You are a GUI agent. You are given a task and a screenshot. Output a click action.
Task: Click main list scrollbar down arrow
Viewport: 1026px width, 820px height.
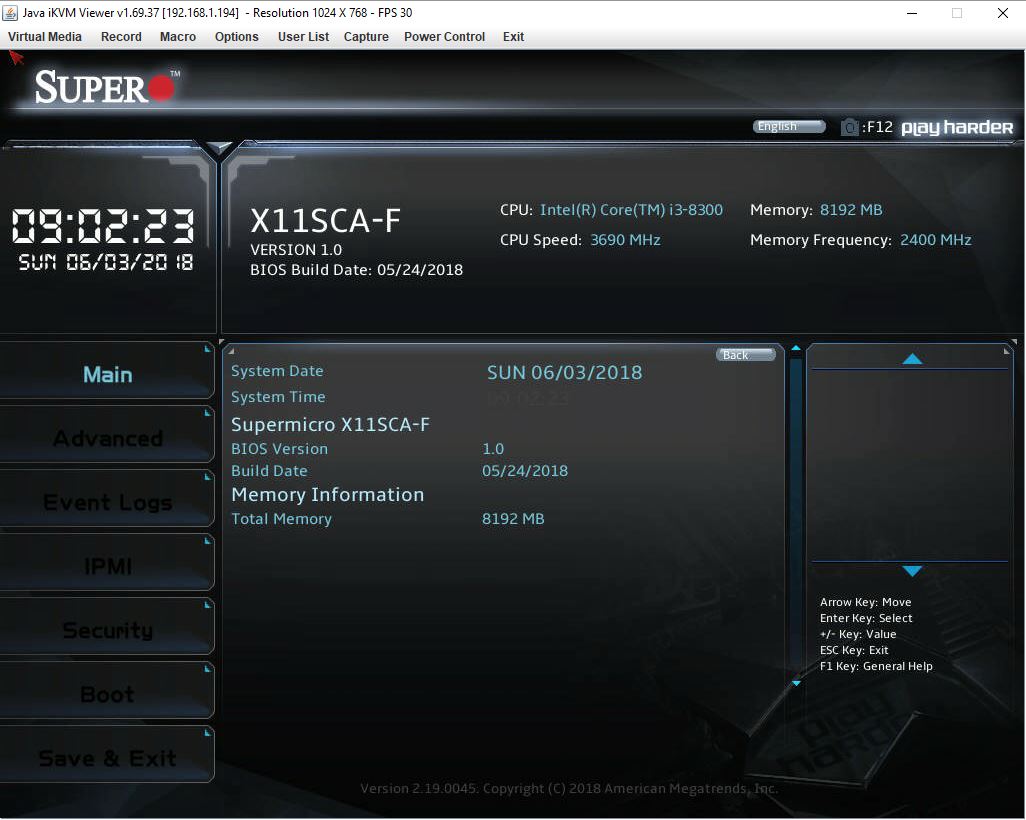(796, 683)
